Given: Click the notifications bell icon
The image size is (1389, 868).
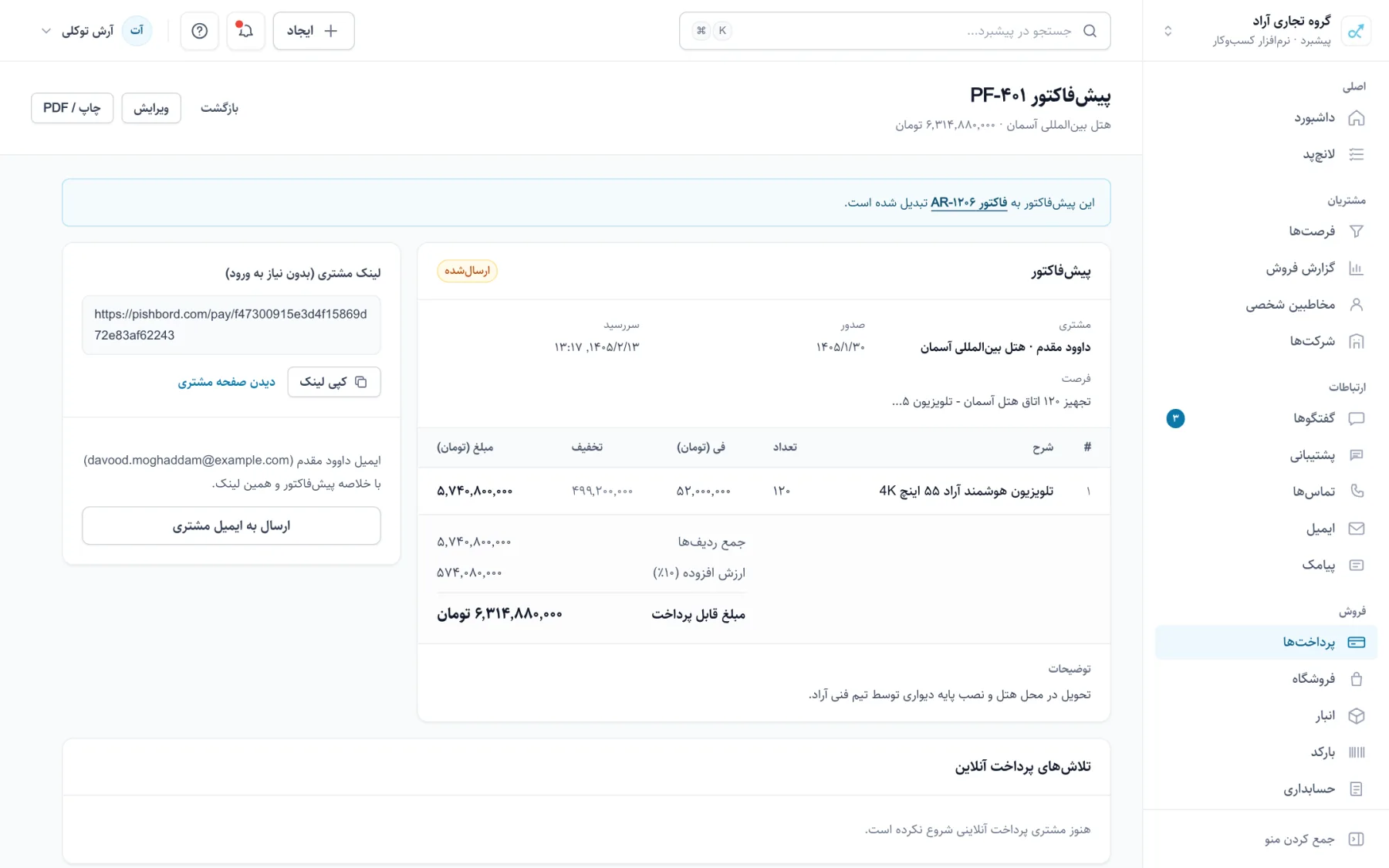Looking at the screenshot, I should click(x=245, y=31).
